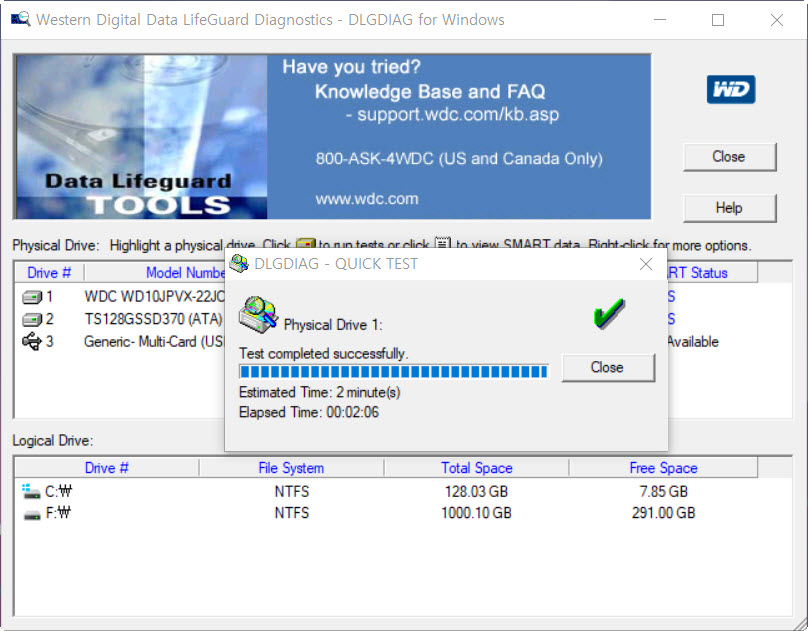The height and width of the screenshot is (631, 808).
Task: Click the 291.00 GB free space value
Action: point(663,513)
